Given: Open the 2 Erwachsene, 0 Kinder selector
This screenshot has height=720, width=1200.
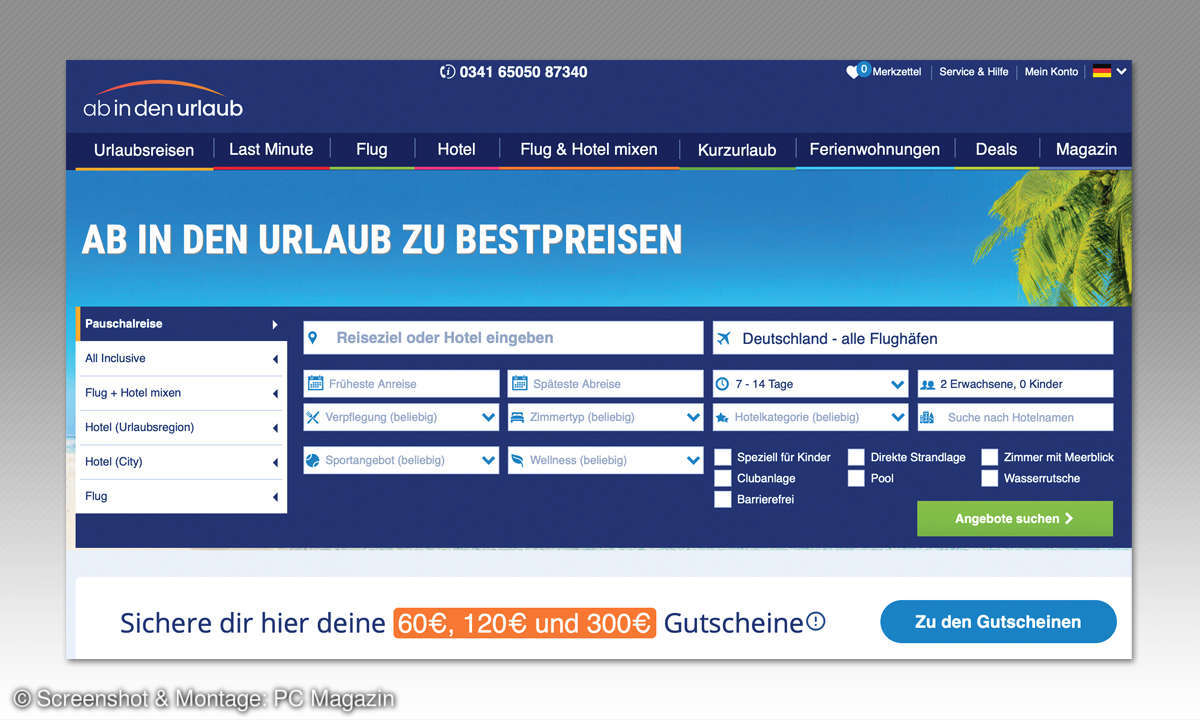Looking at the screenshot, I should coord(1015,384).
